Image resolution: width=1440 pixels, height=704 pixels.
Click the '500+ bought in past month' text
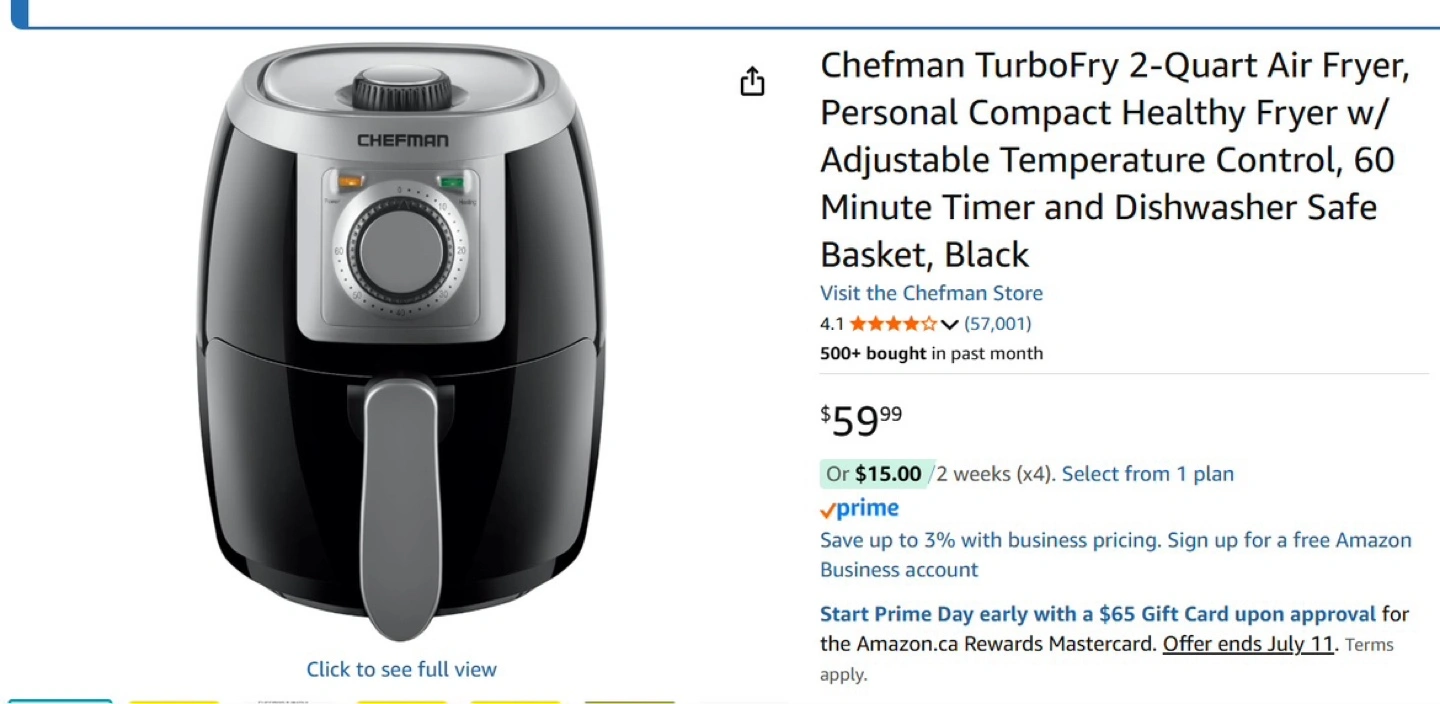tap(931, 353)
